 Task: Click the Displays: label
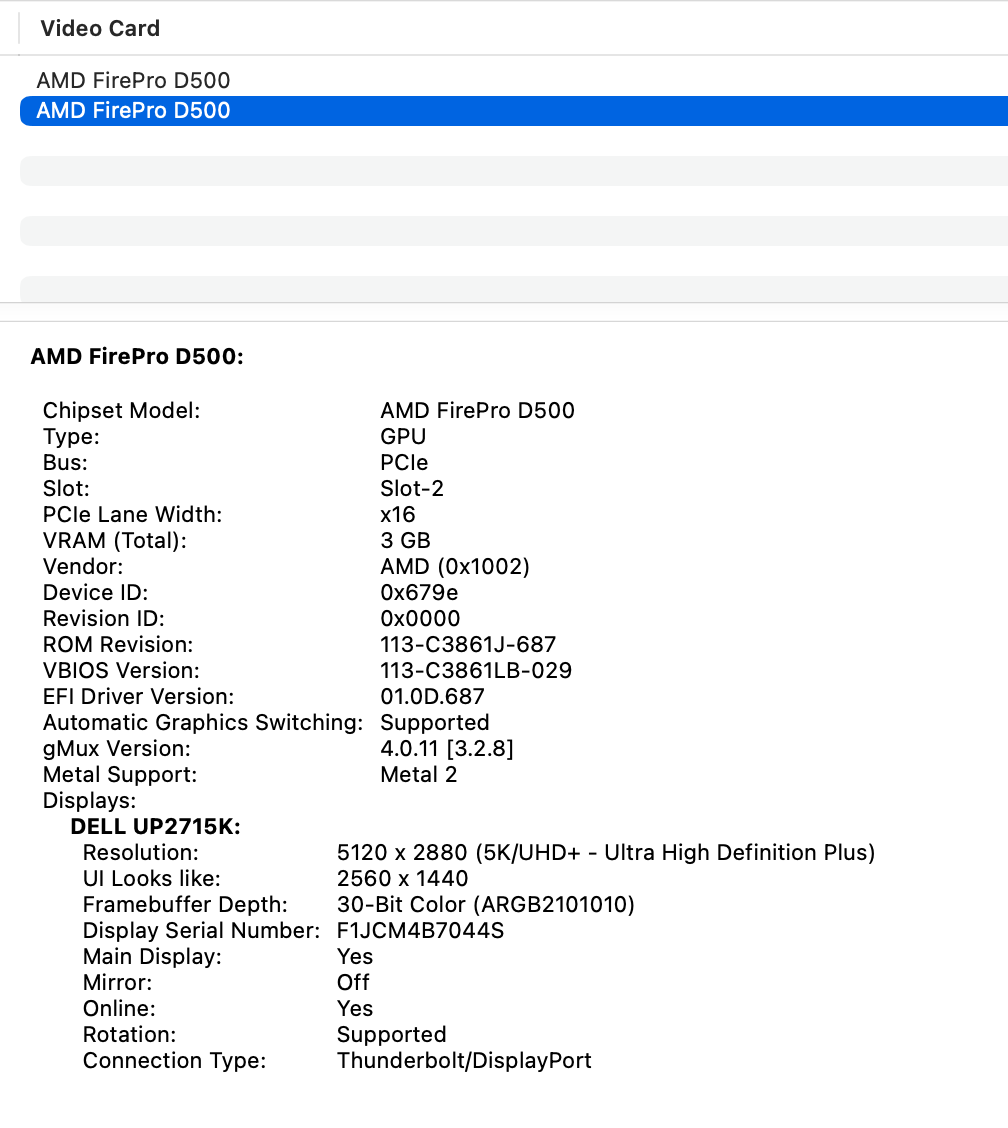coord(89,800)
